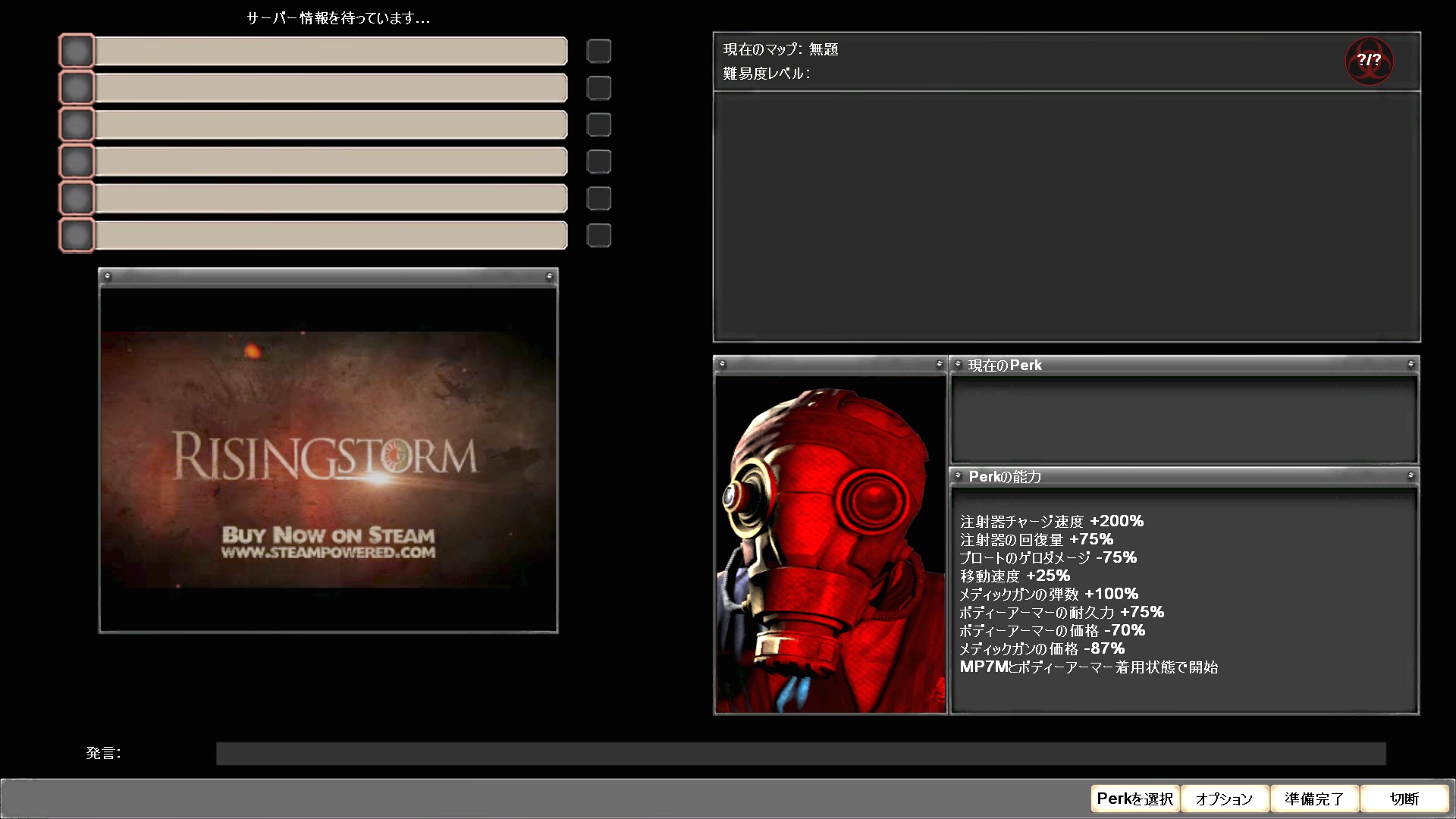This screenshot has width=1456, height=819.
Task: Open the Perkを選択 menu button
Action: 1134,799
